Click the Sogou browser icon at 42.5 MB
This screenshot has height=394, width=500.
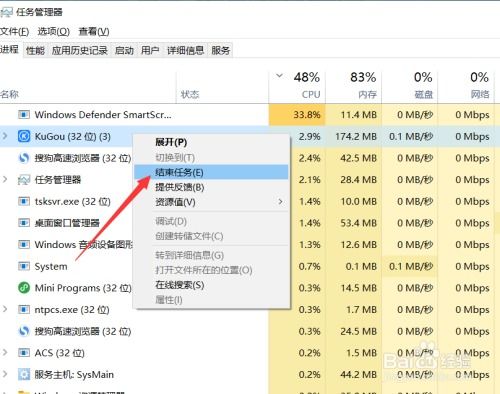(24, 158)
